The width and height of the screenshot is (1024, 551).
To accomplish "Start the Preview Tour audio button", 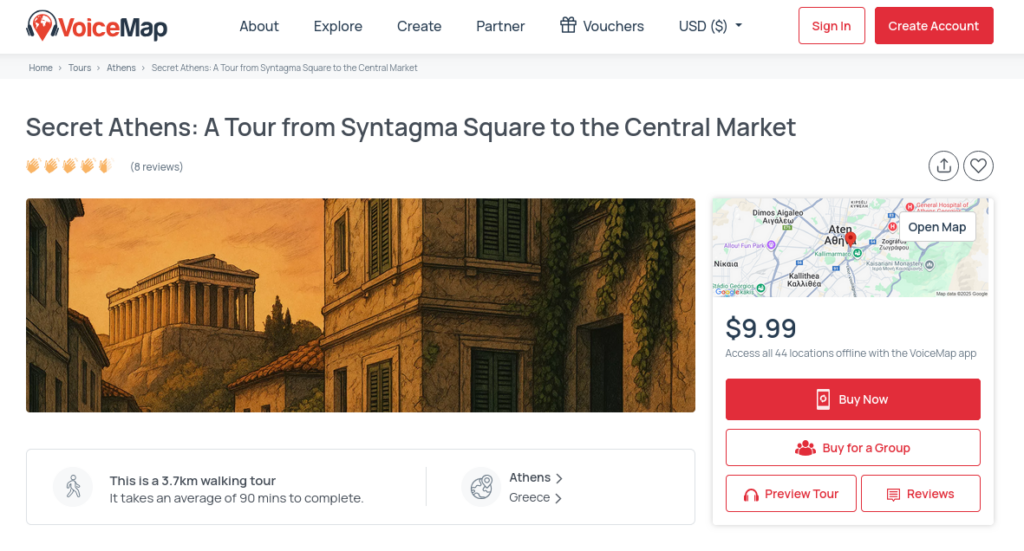I will click(790, 494).
